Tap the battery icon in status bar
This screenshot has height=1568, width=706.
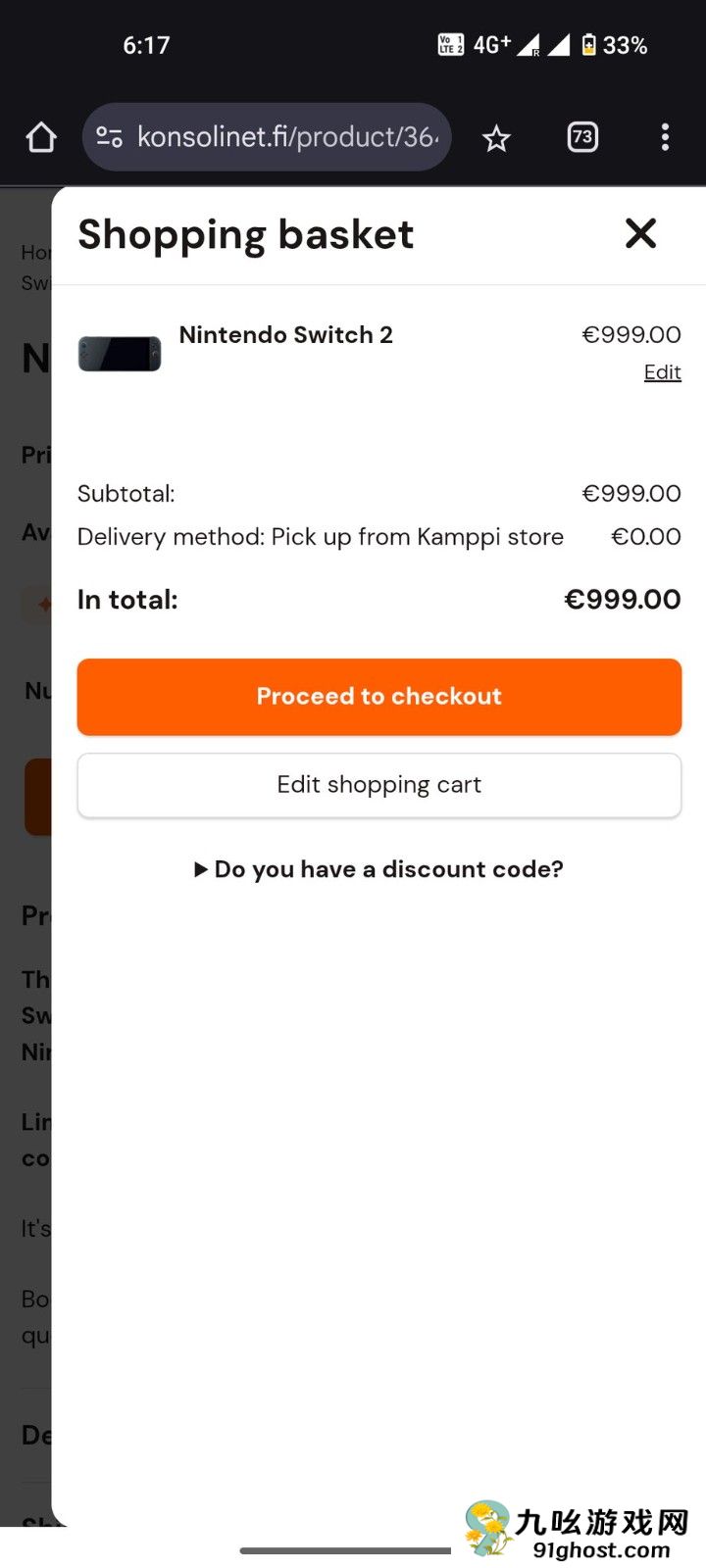588,45
